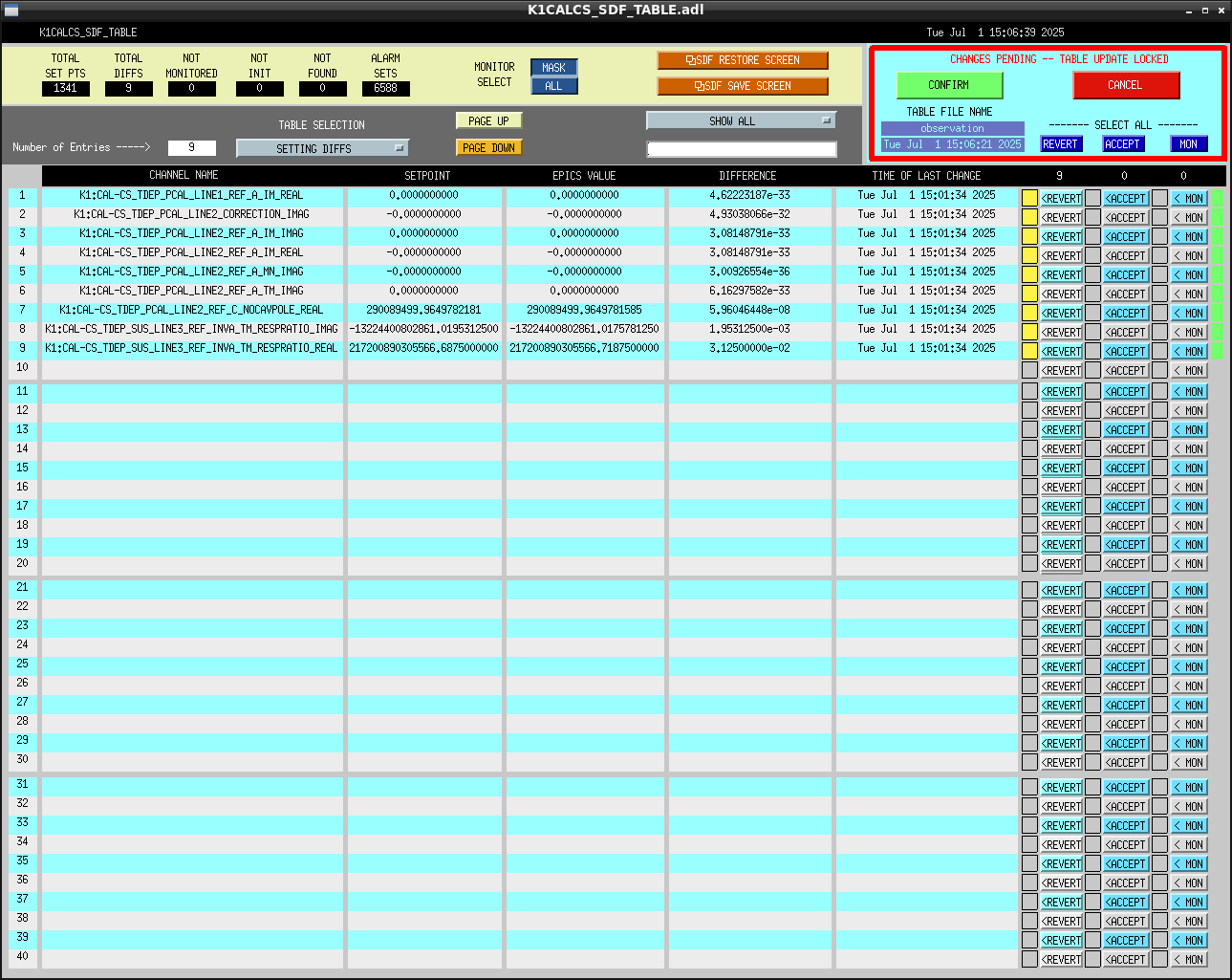1232x980 pixels.
Task: Select channel K1:CAL-CS_TDEP_SUS_LINE3_REF_INVA_TM_RESPRATIO_IMAG
Action: [x=192, y=329]
